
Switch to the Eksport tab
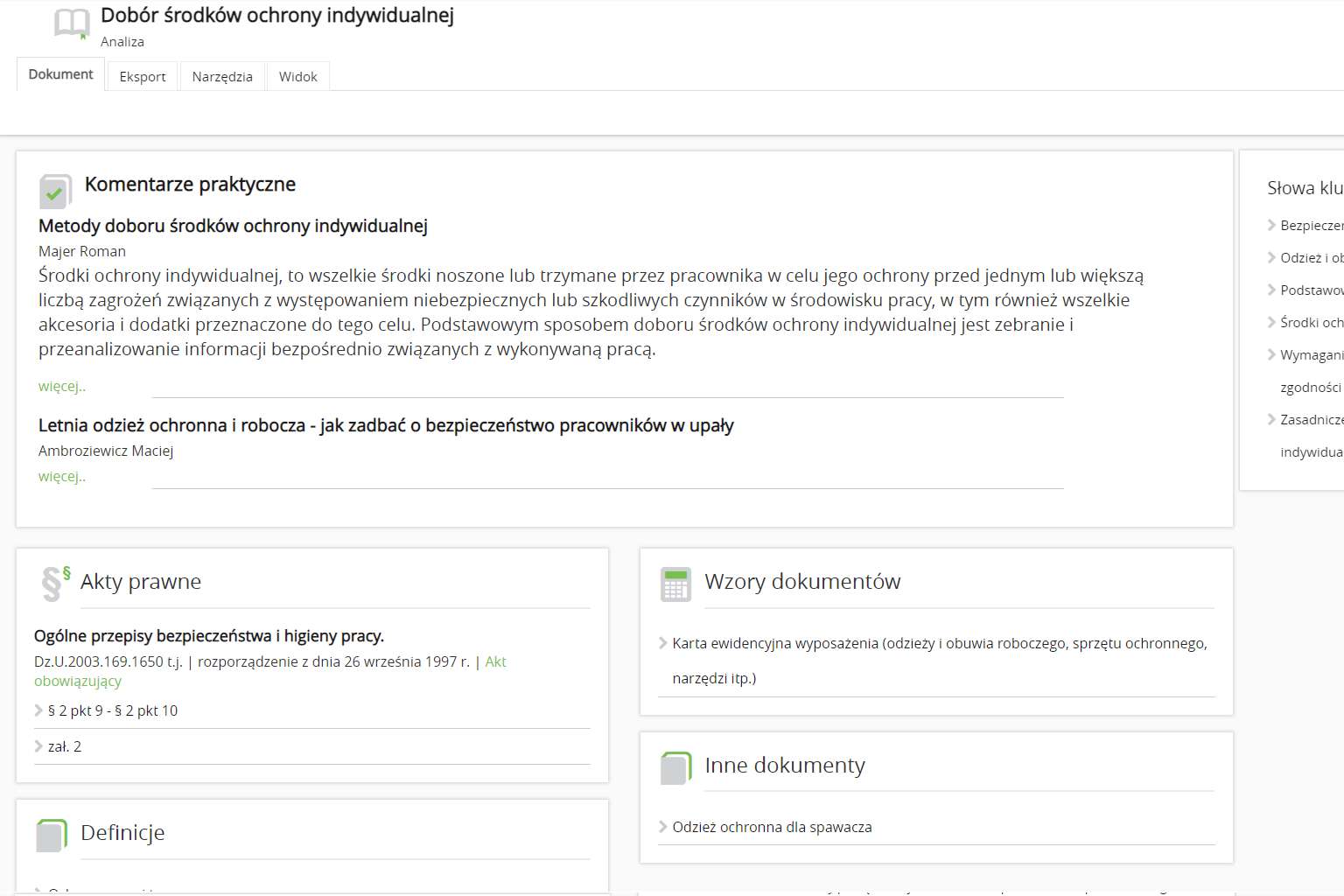pyautogui.click(x=143, y=77)
